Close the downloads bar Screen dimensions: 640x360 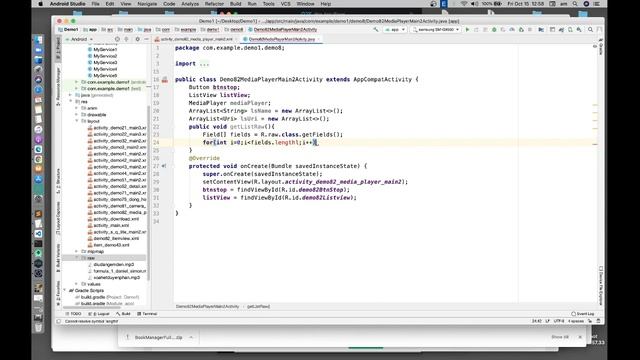[580, 337]
